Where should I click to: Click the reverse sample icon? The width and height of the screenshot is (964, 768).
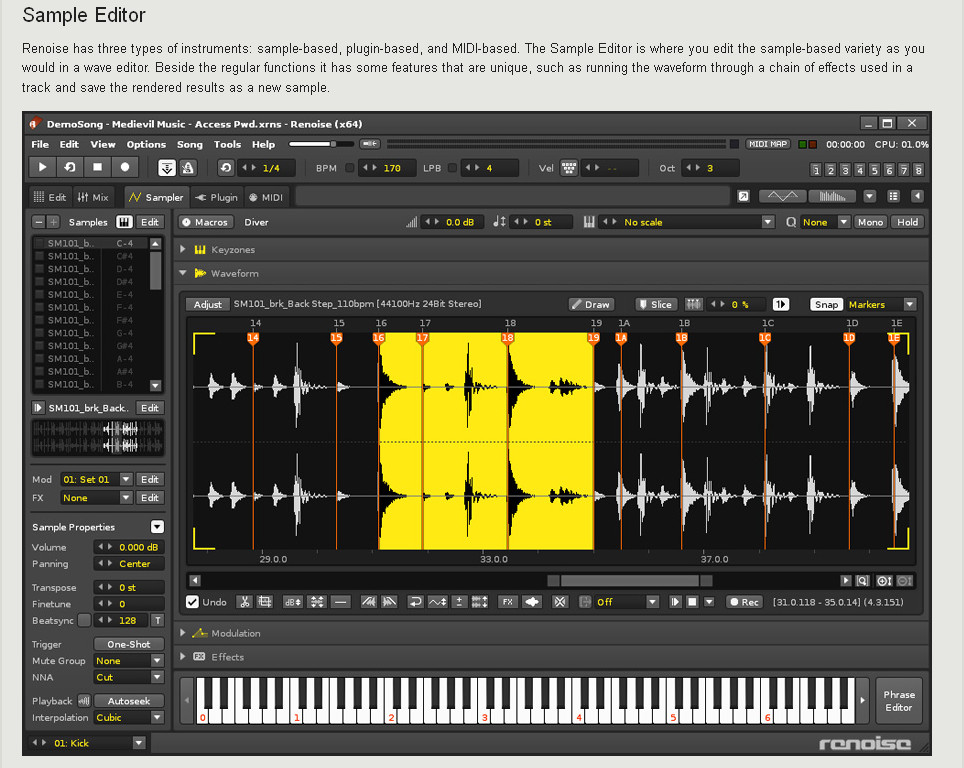(416, 602)
